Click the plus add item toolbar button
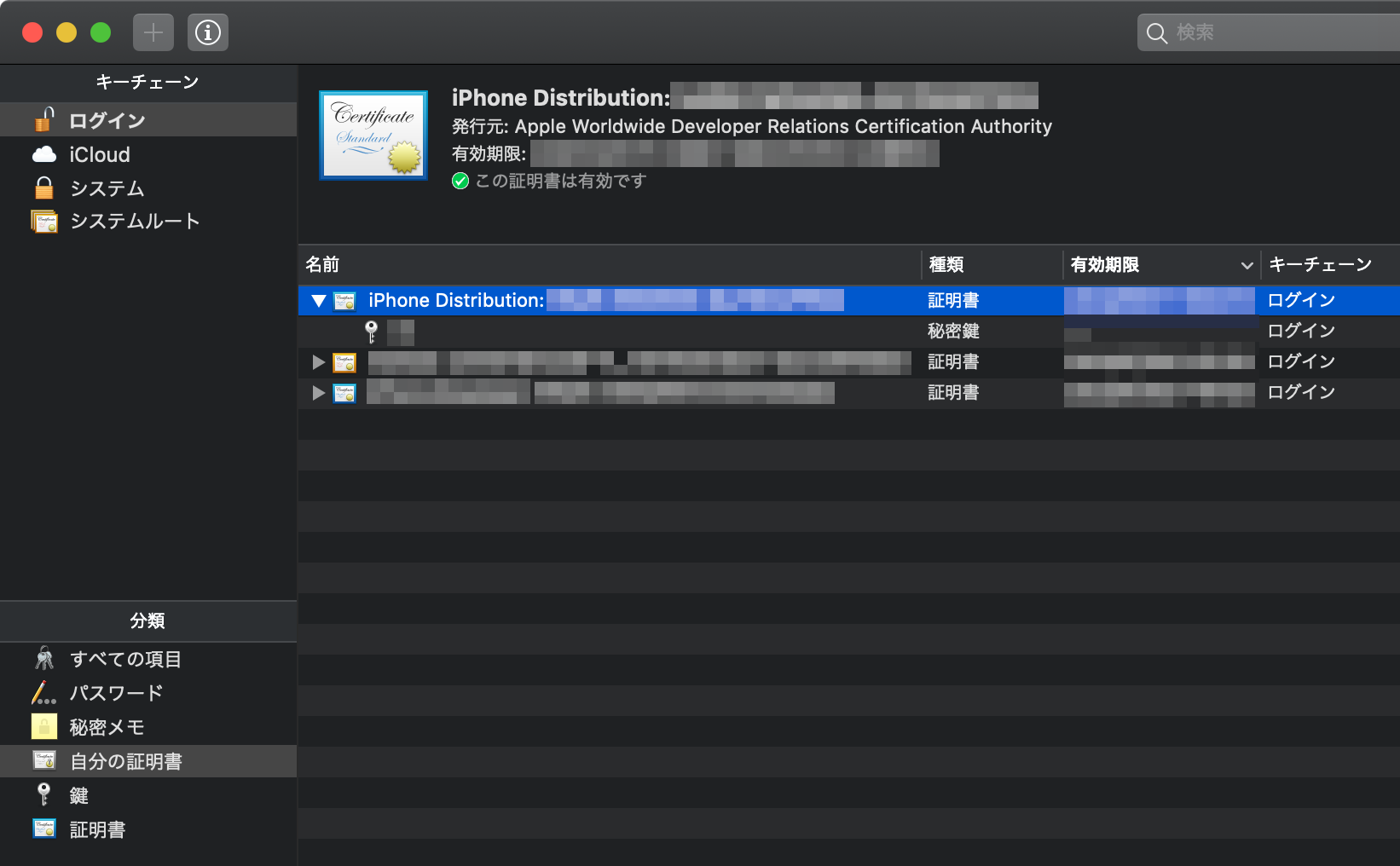This screenshot has height=866, width=1400. point(153,32)
